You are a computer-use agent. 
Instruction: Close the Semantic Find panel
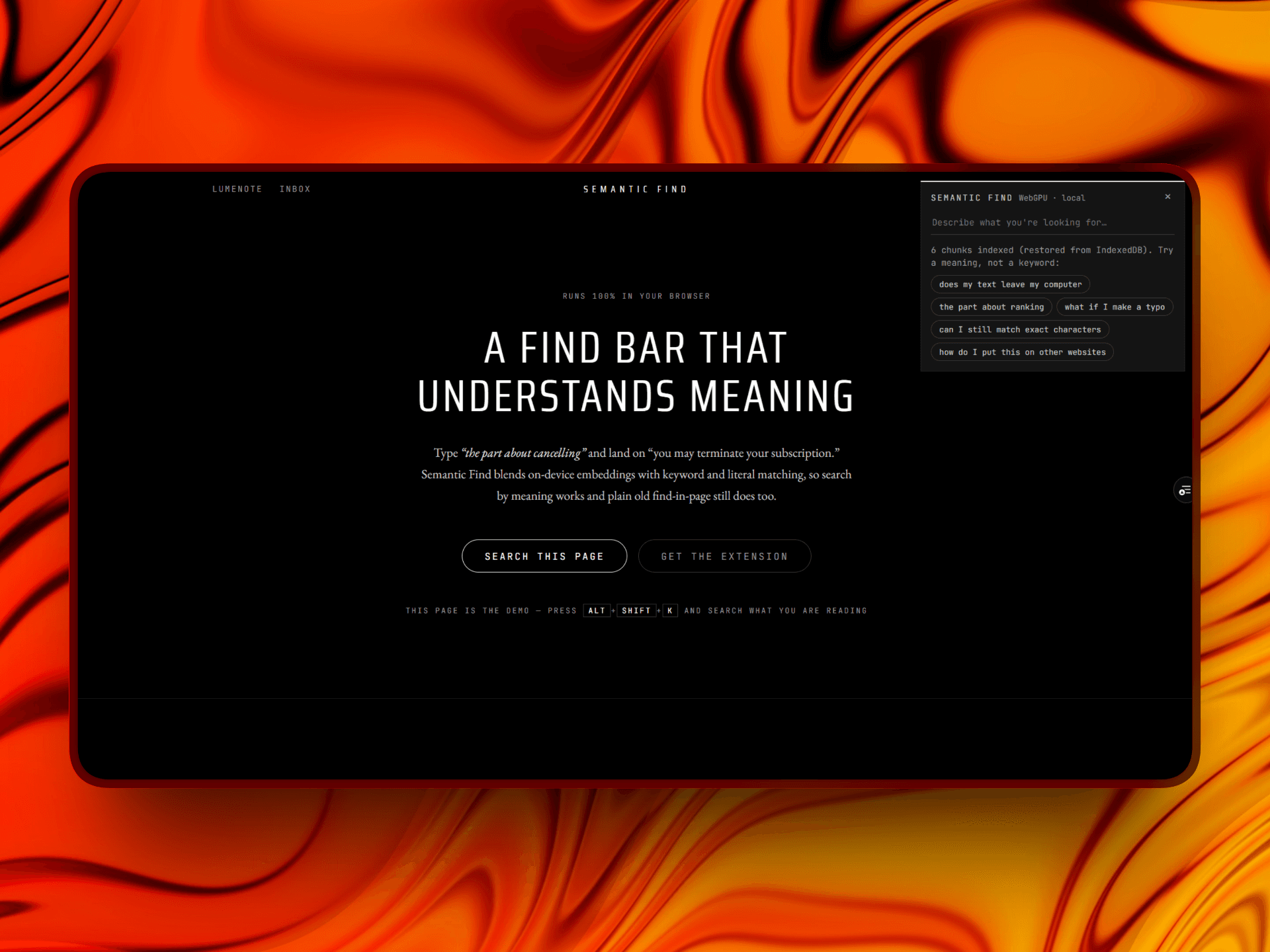tap(1167, 196)
